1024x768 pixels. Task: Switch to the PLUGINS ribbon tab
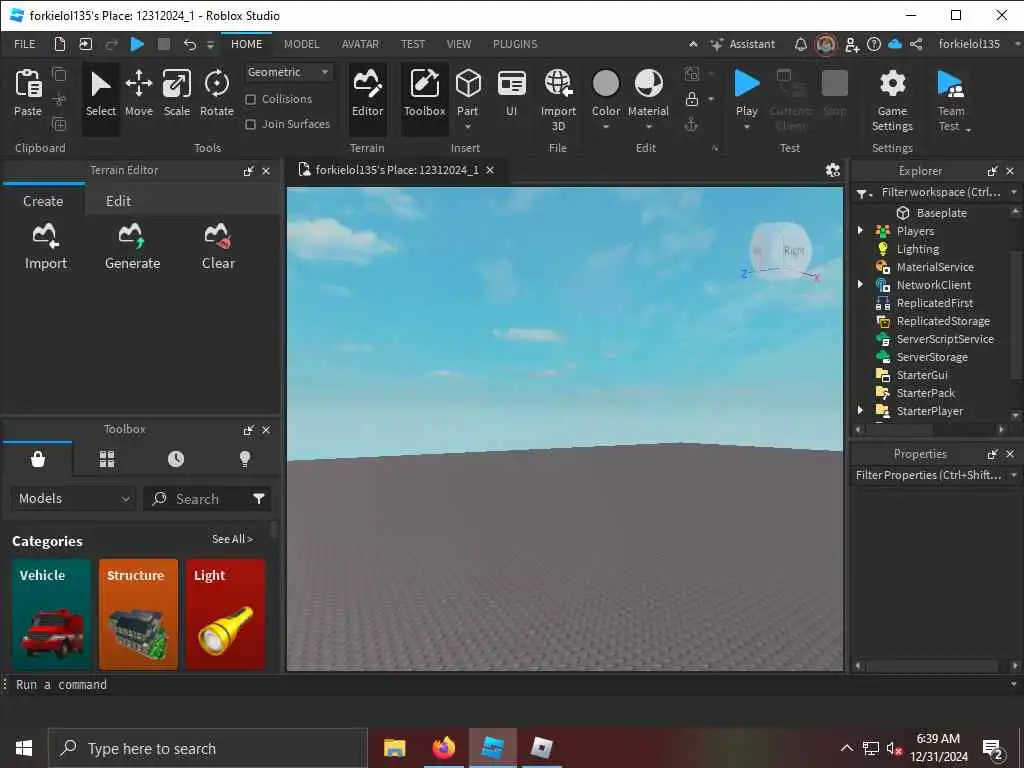coord(515,44)
